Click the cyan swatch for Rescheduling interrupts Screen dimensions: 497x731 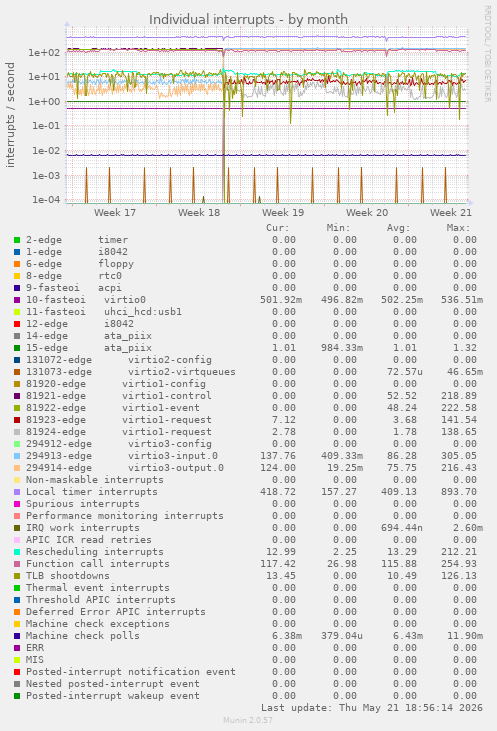coord(17,552)
